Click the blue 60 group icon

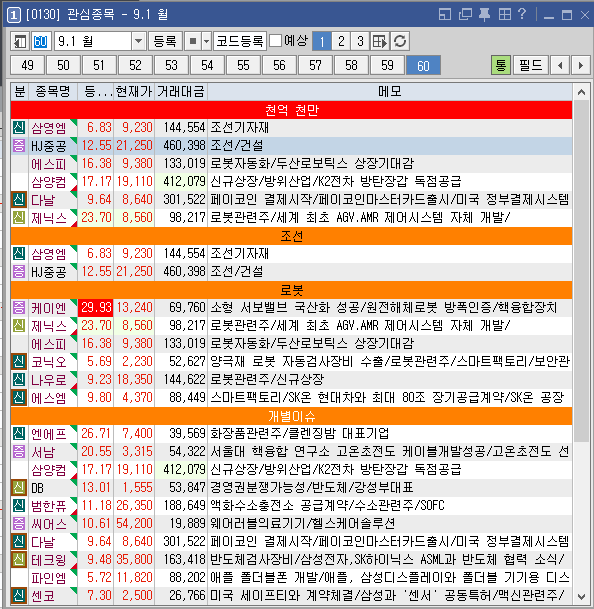[40, 41]
